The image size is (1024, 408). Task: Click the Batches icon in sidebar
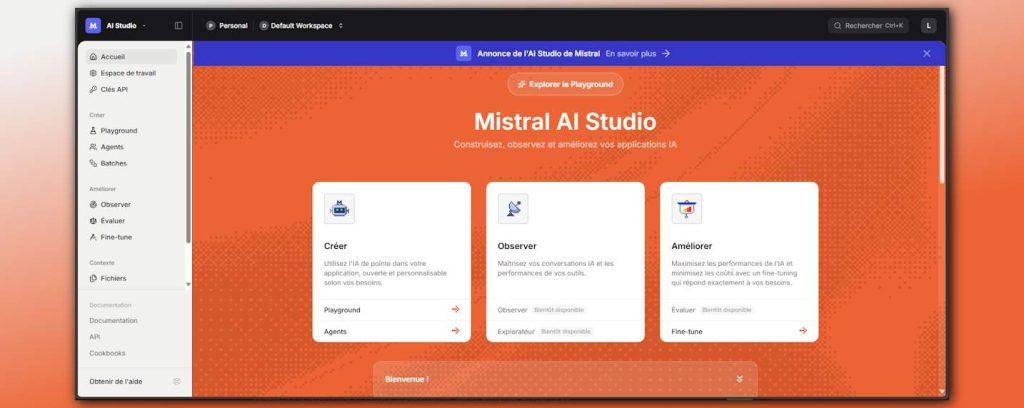[x=93, y=163]
